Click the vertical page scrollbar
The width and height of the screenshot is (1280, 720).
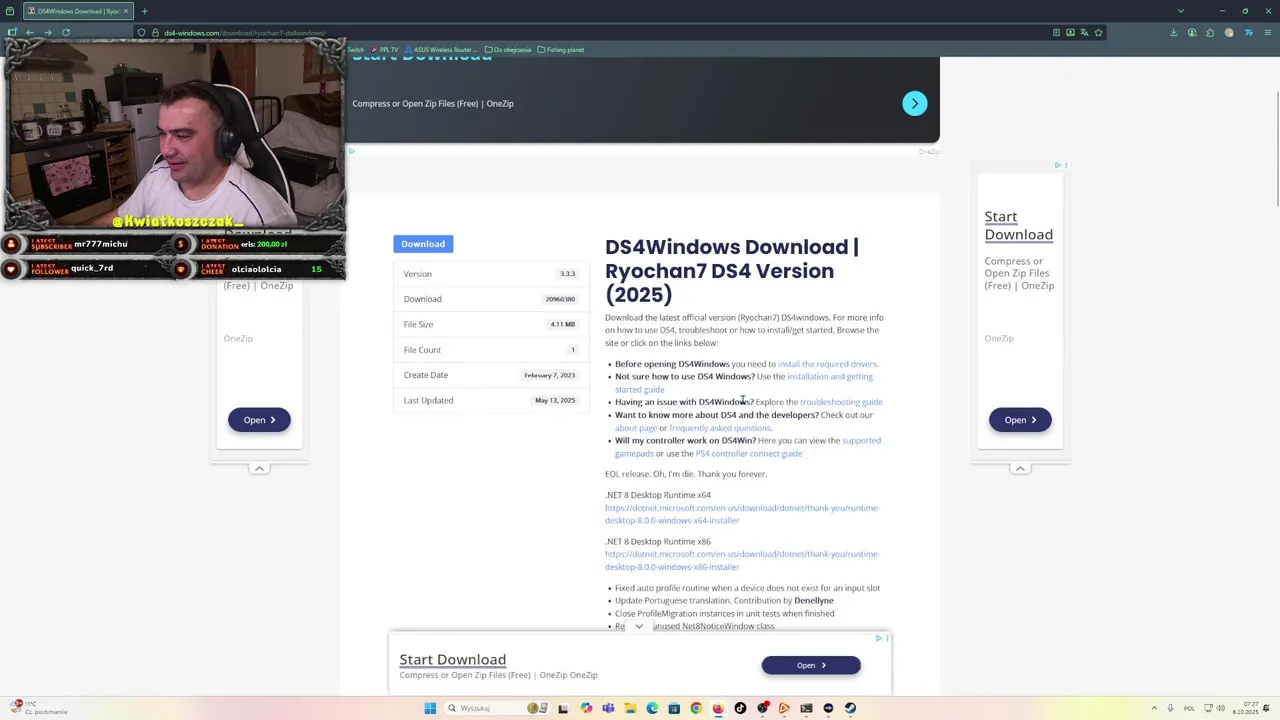1276,150
